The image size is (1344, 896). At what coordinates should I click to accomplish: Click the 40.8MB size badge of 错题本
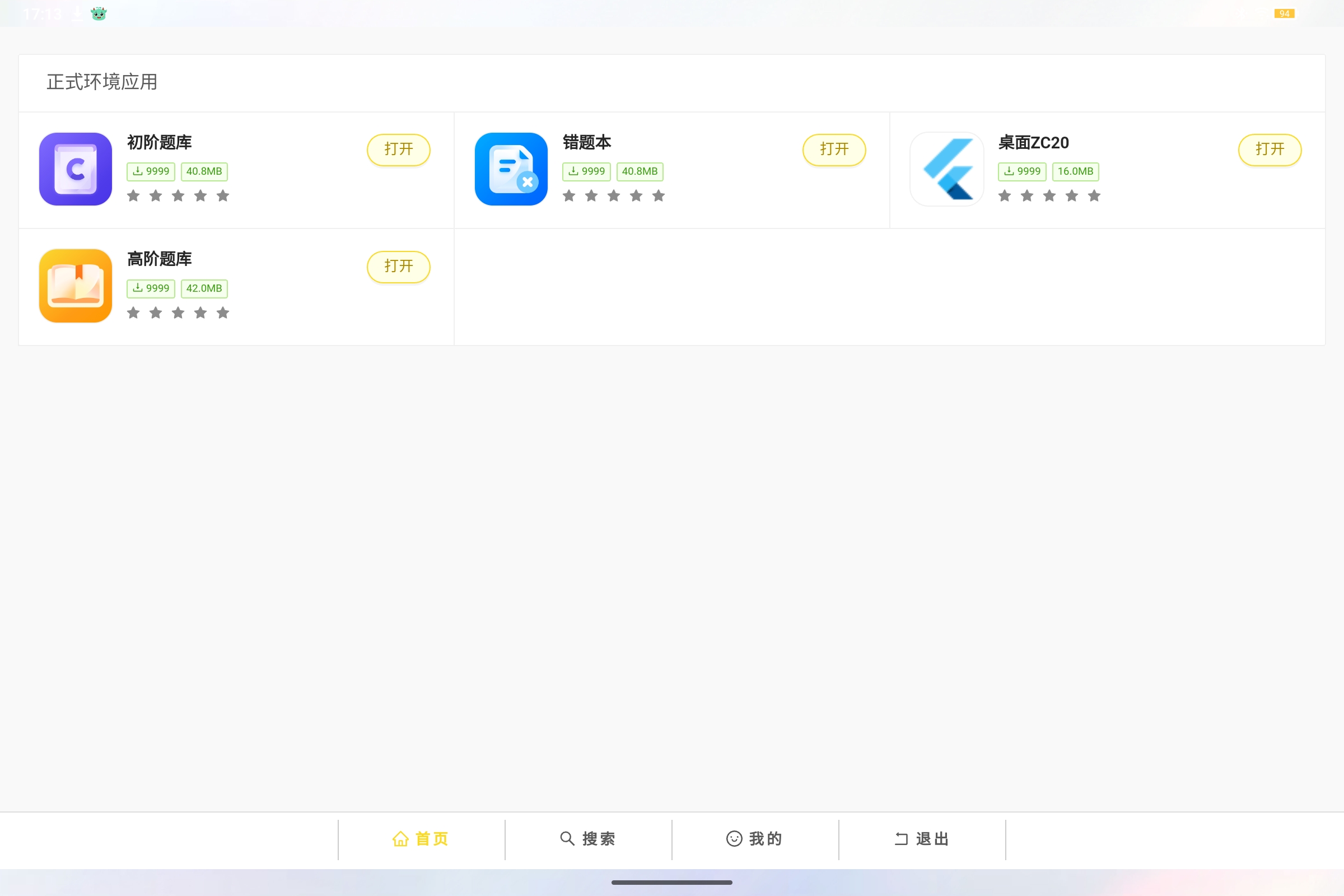click(640, 171)
